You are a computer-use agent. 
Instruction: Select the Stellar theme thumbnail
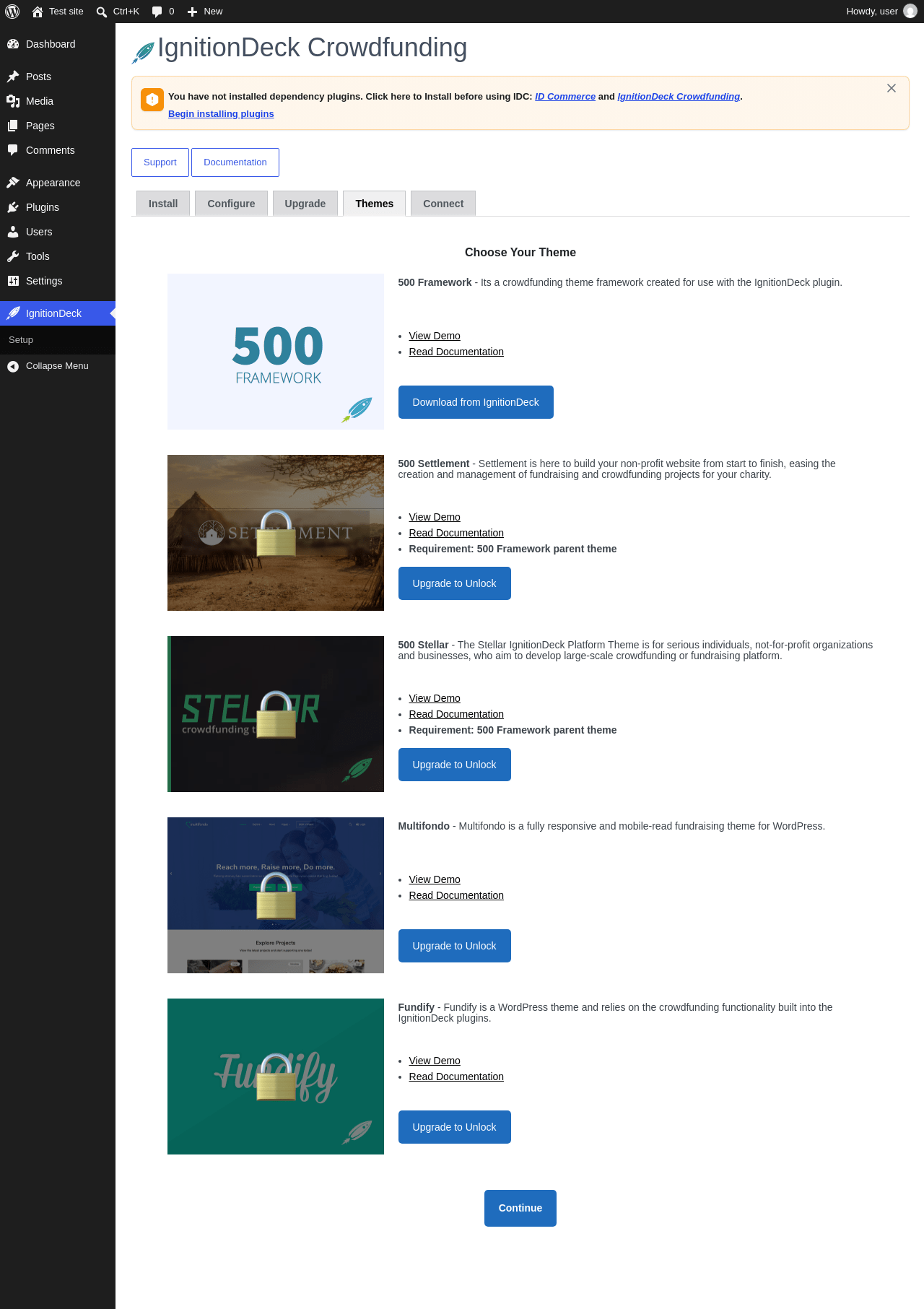pyautogui.click(x=276, y=714)
